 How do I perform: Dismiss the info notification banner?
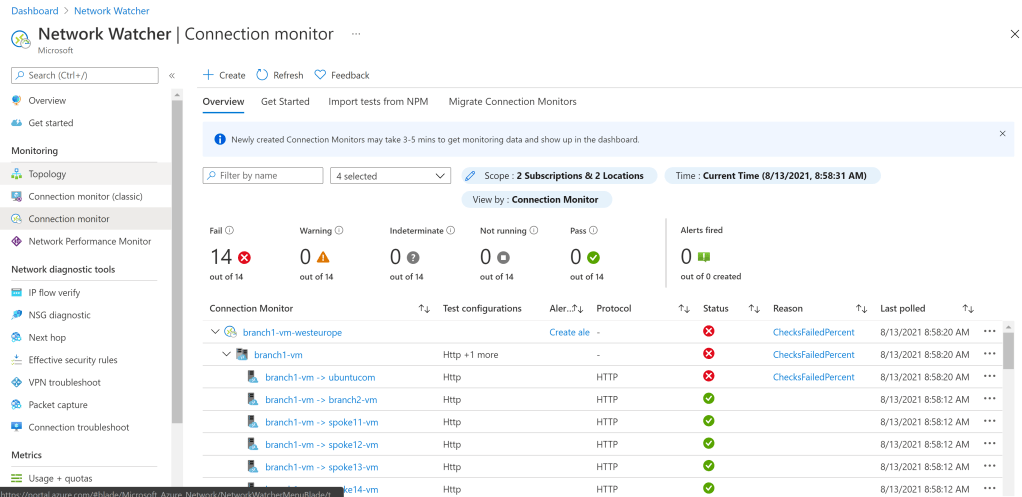click(x=1002, y=133)
